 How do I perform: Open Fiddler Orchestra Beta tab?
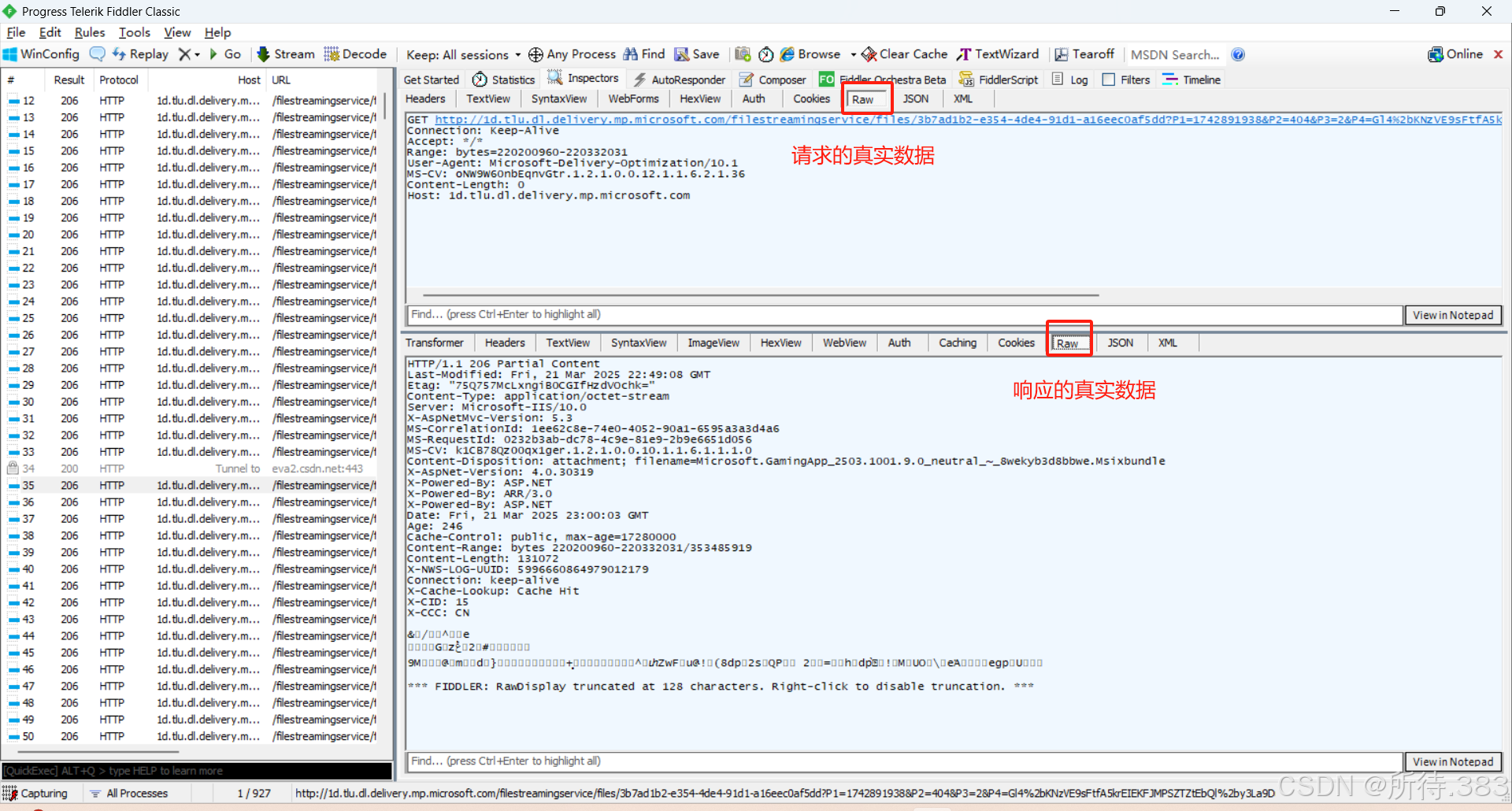(883, 80)
